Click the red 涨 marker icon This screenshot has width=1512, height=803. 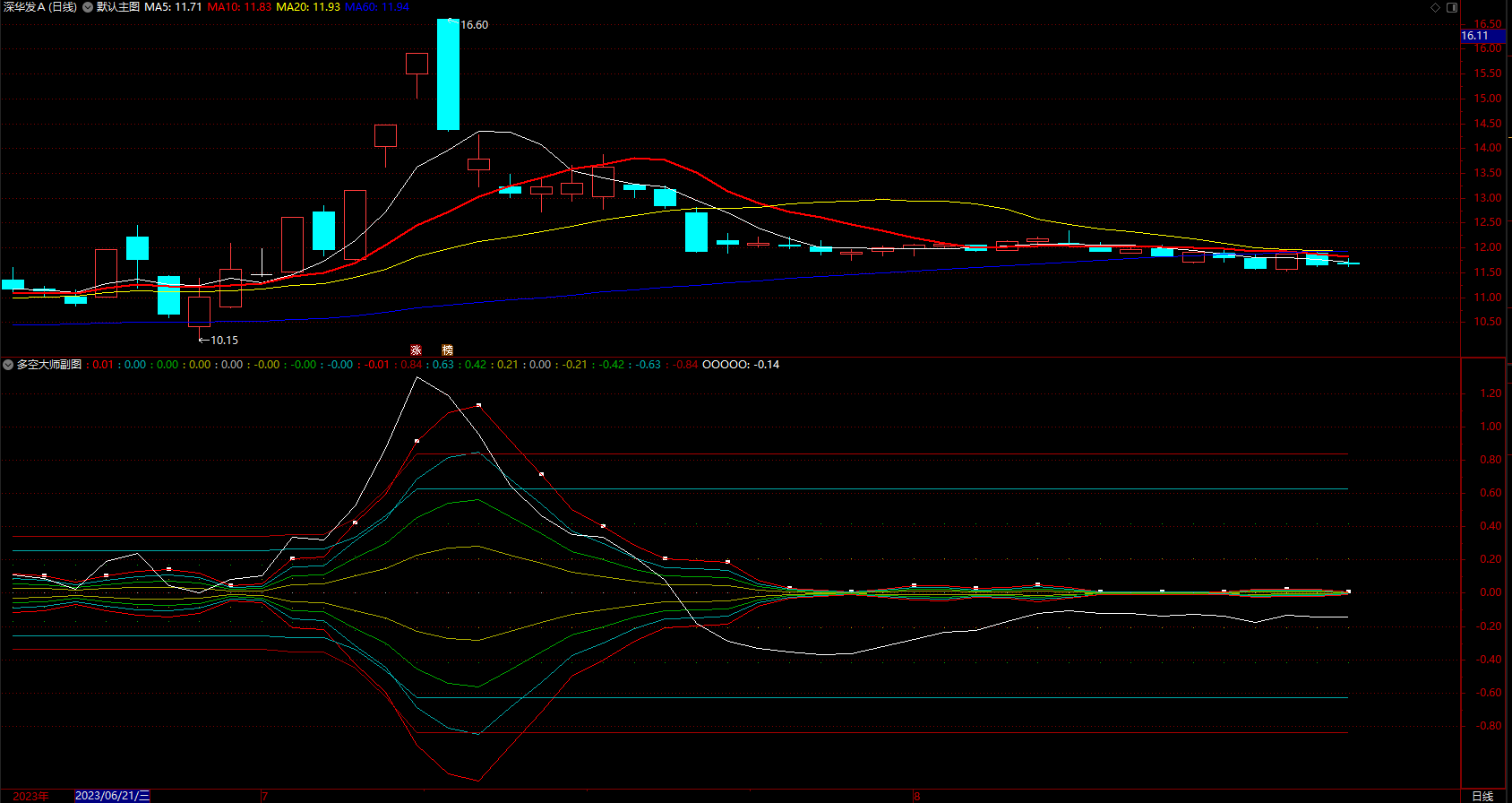(416, 350)
